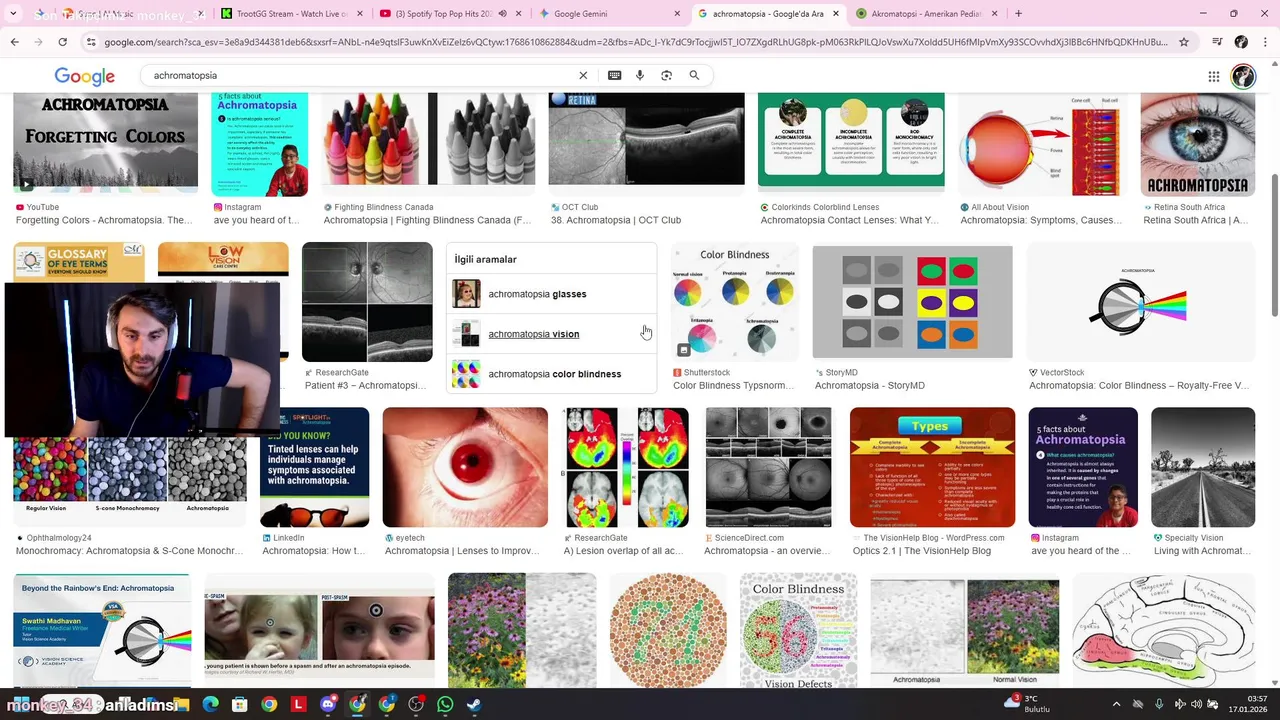Open the media controls button in toolbar

[1217, 42]
